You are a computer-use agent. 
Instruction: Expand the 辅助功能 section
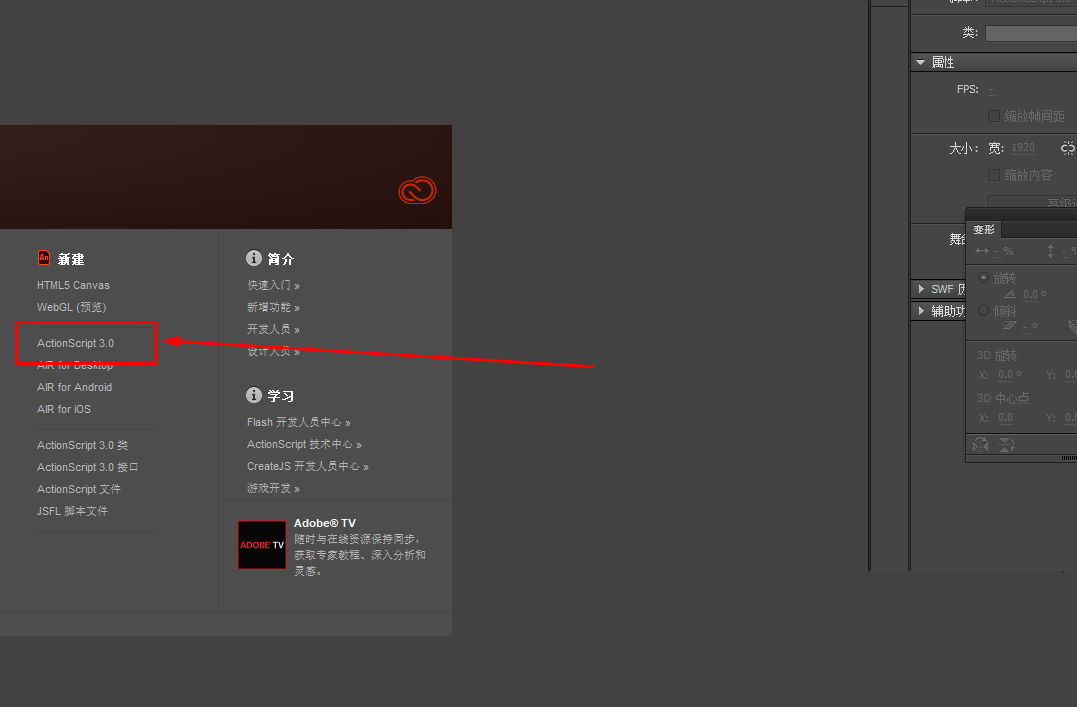(x=921, y=311)
